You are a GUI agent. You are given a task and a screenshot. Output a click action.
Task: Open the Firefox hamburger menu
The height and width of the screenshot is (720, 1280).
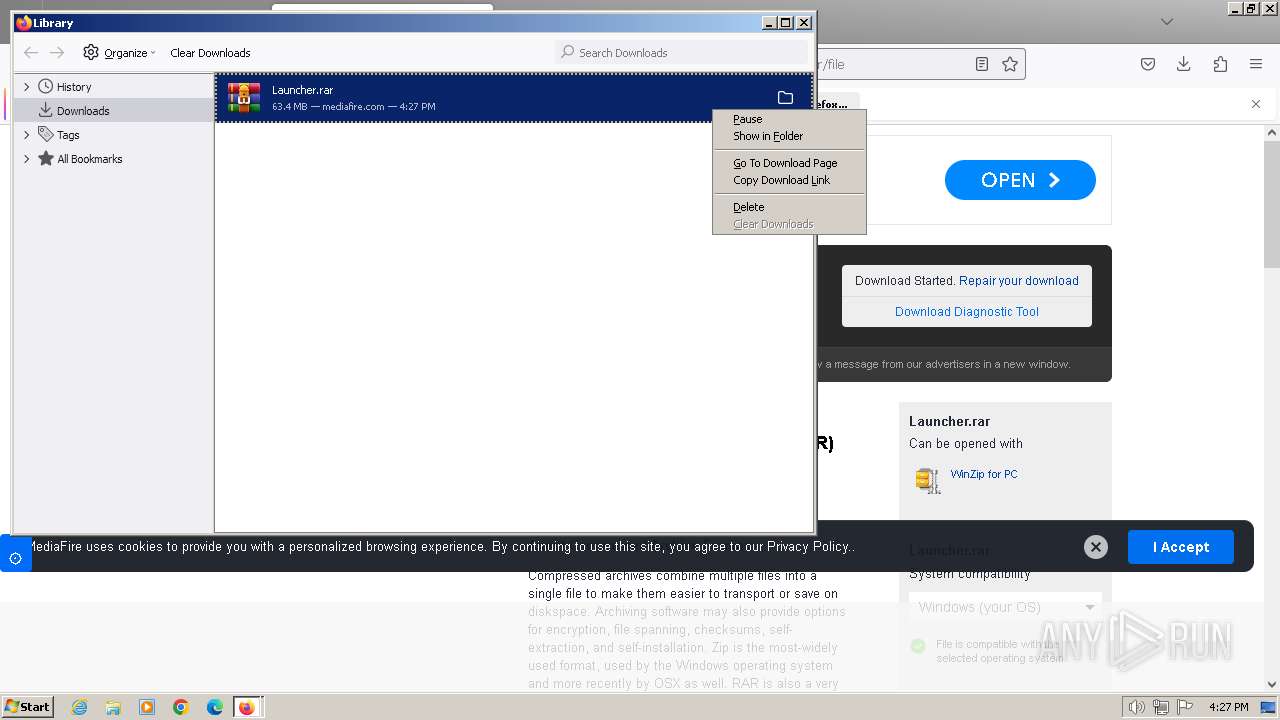tap(1256, 64)
